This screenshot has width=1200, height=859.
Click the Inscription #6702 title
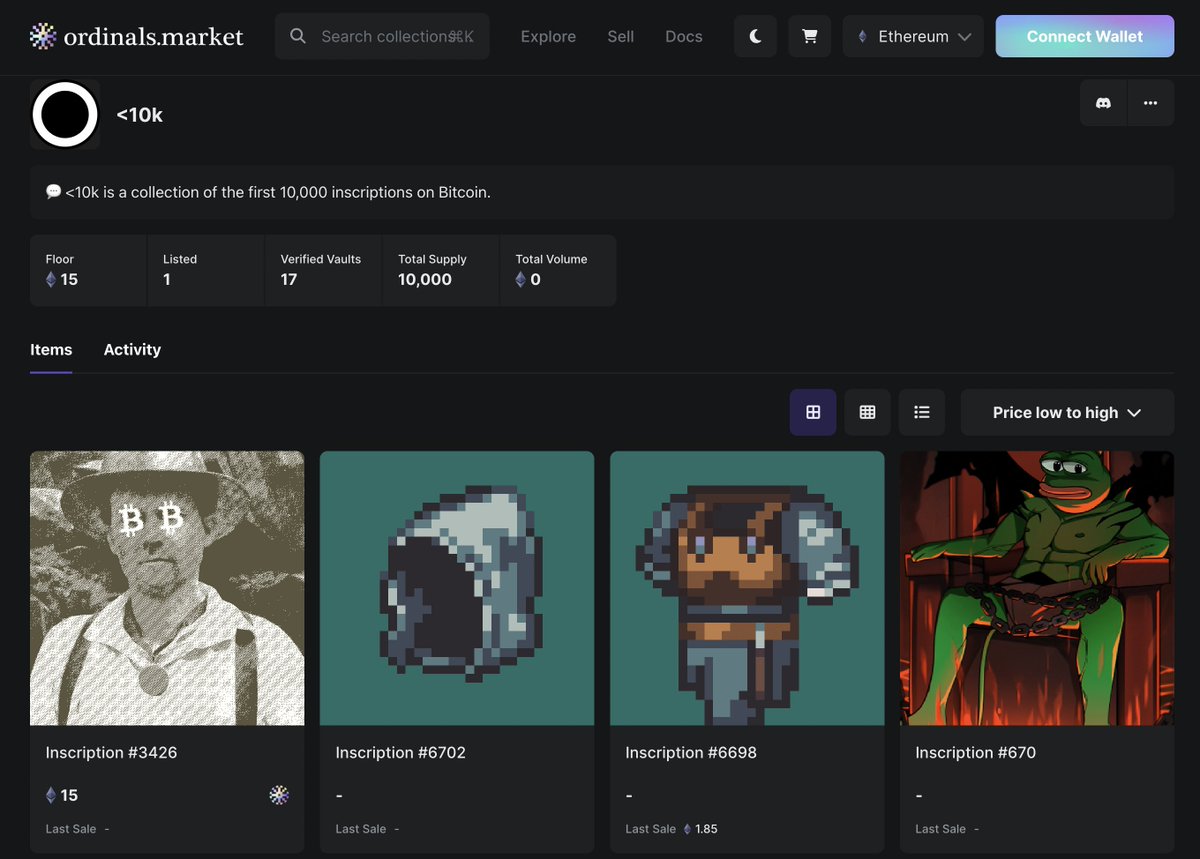point(400,752)
